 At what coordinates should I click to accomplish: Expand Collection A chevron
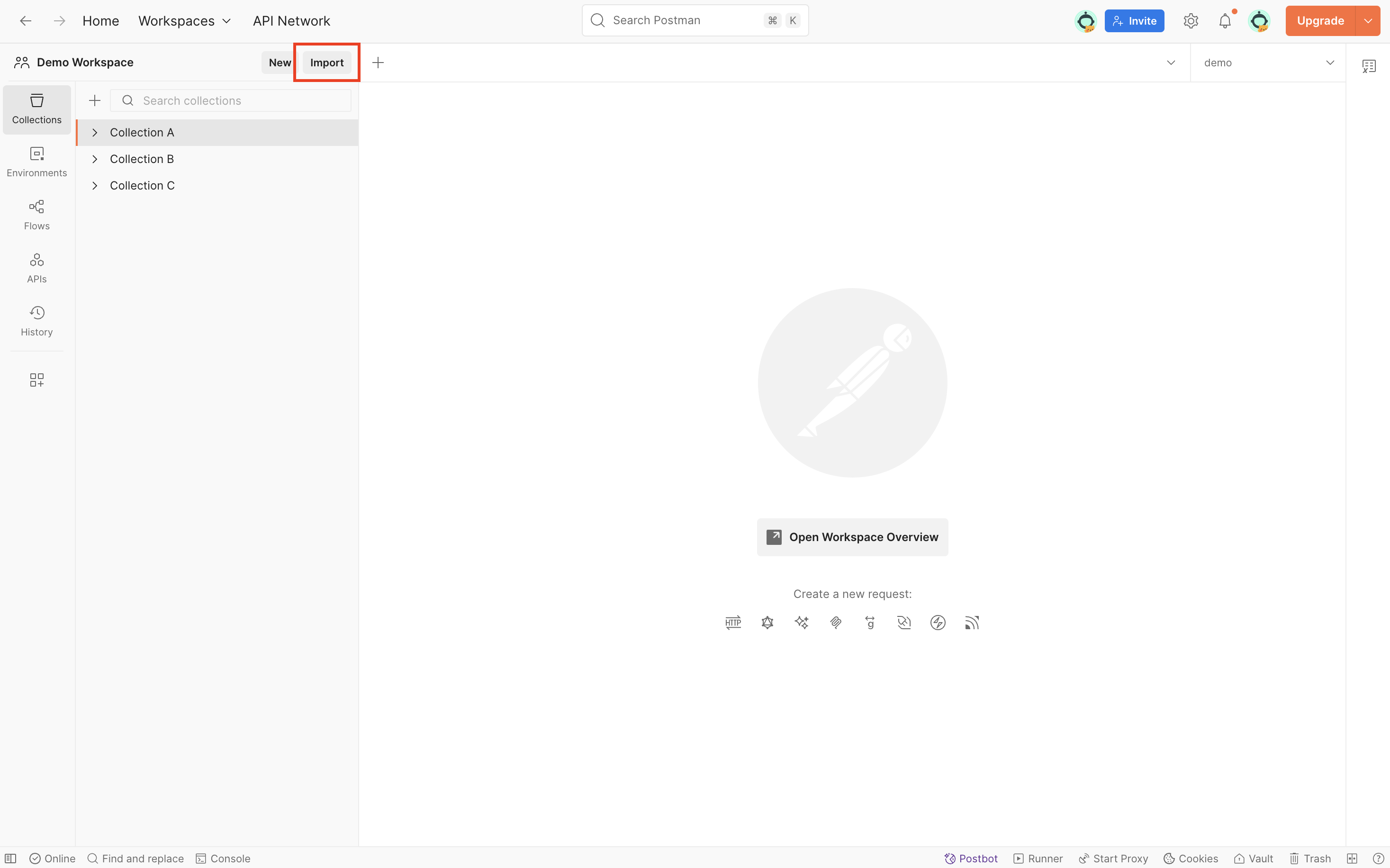point(95,133)
